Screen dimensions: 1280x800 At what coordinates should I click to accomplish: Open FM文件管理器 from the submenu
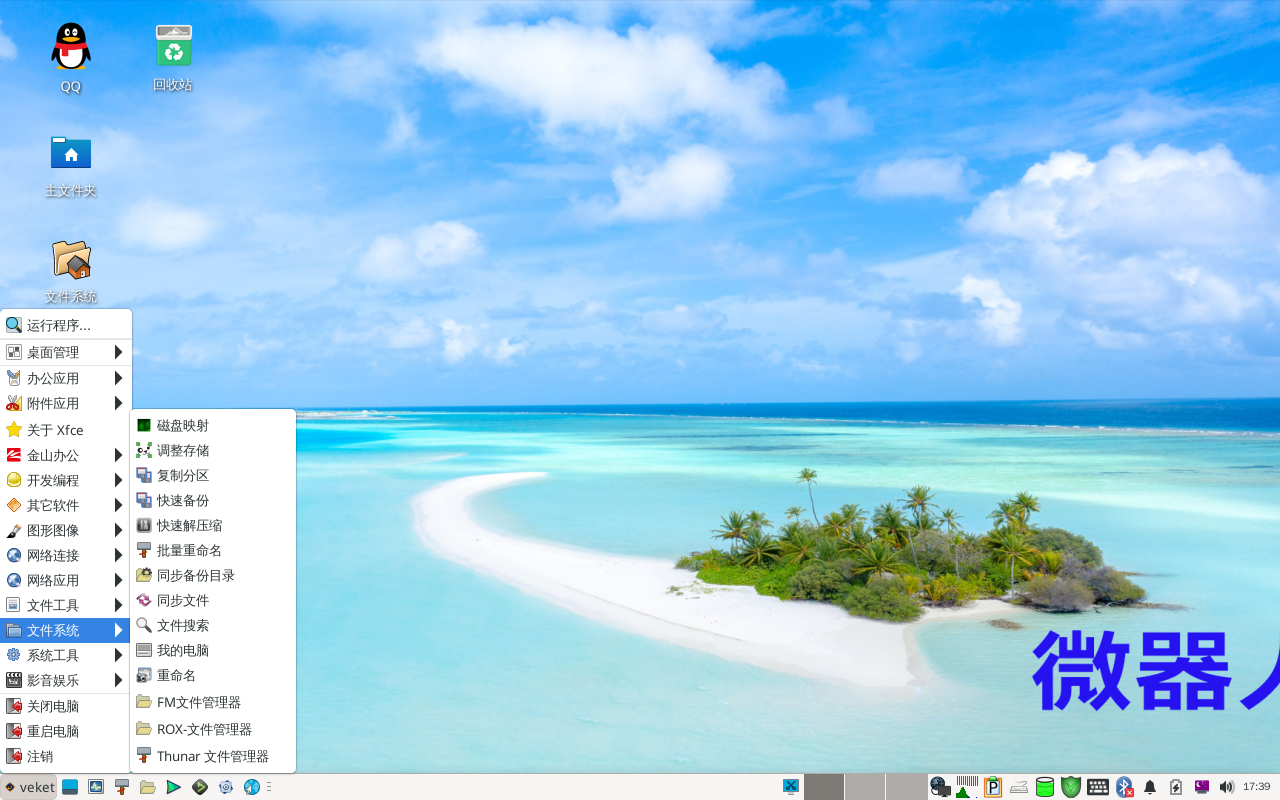(213, 702)
